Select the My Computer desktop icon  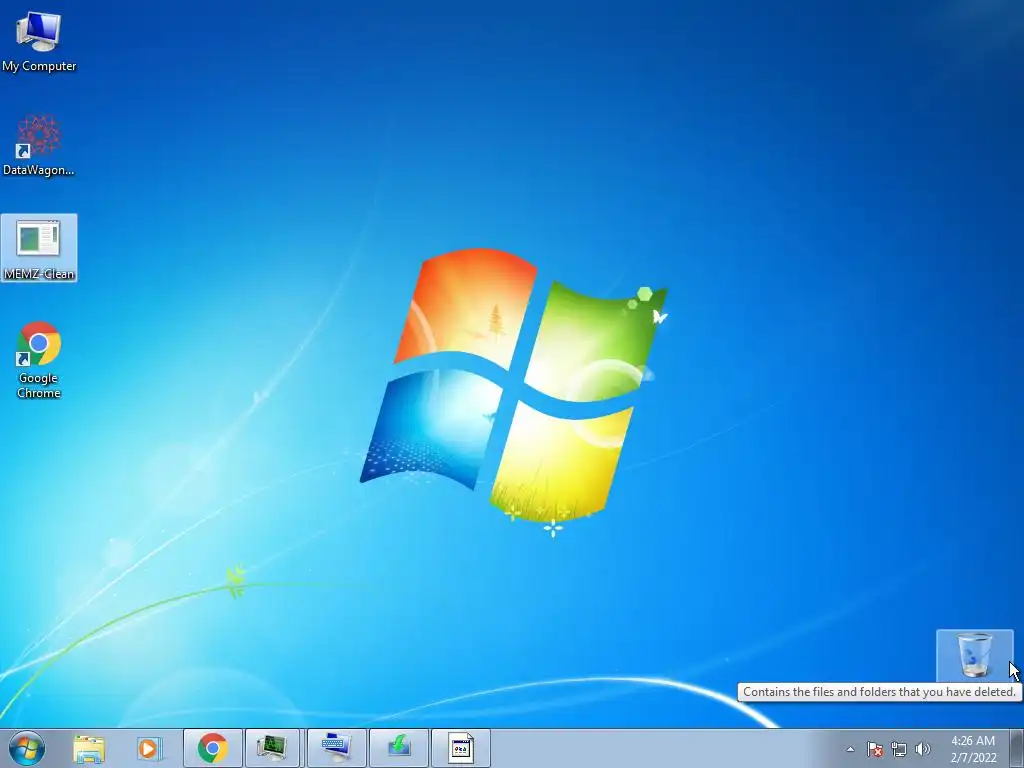click(39, 40)
